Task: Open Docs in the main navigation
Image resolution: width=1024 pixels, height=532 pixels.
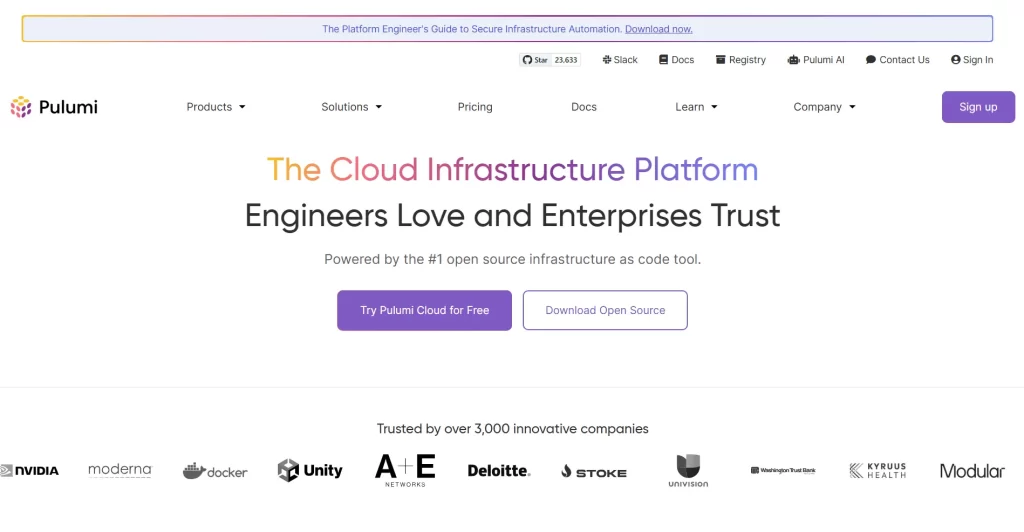Action: pyautogui.click(x=584, y=106)
